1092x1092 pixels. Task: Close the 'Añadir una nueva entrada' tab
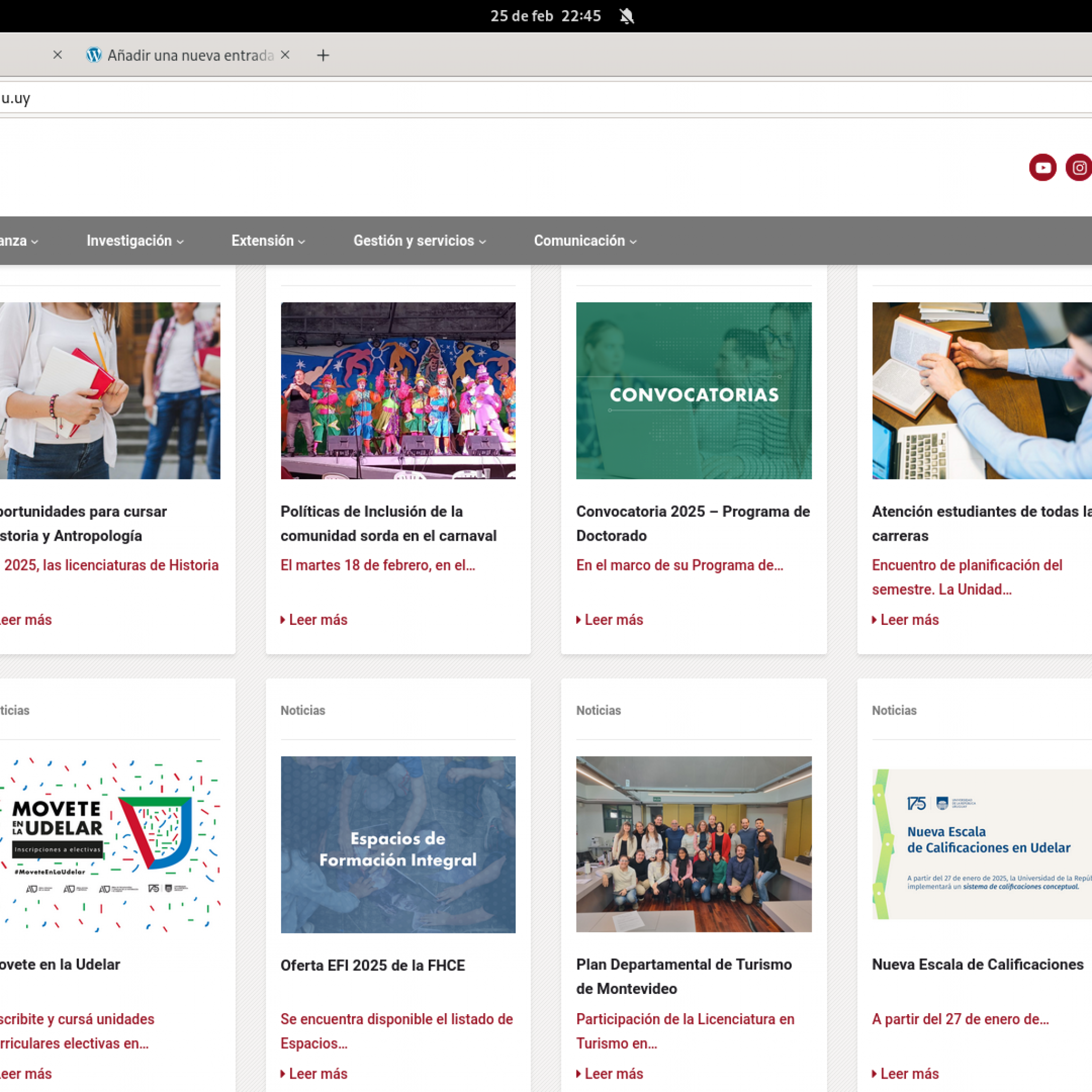pyautogui.click(x=285, y=55)
